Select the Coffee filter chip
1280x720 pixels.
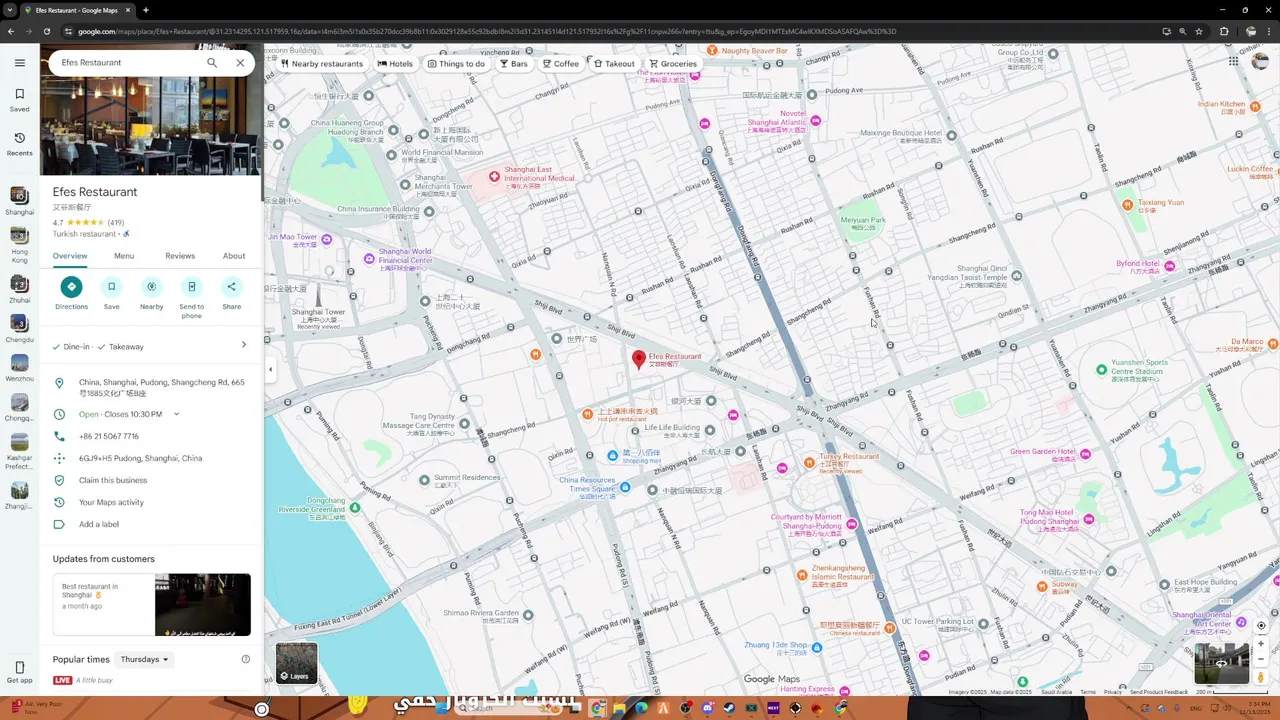[561, 63]
